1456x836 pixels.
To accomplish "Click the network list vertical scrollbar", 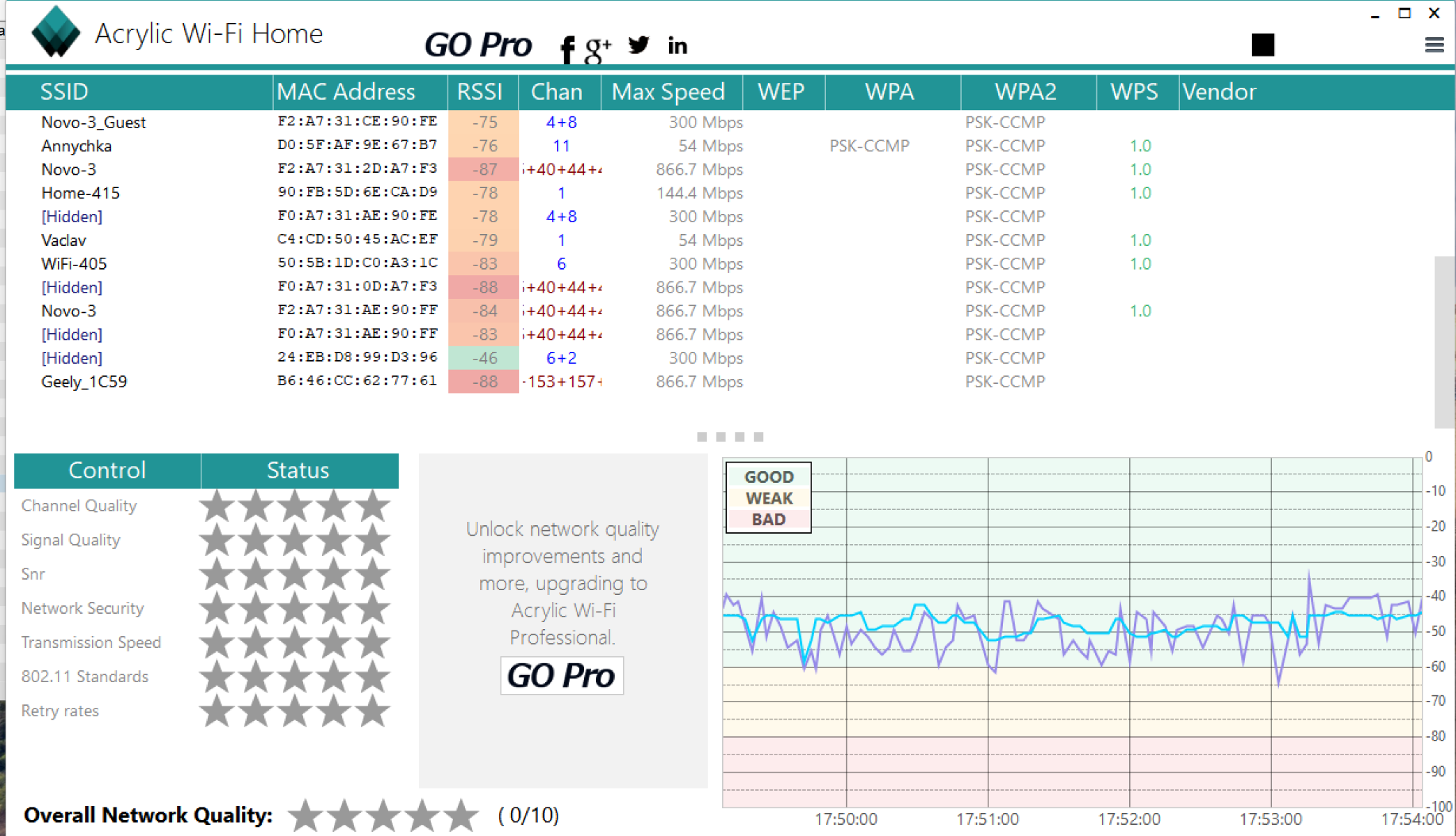I will click(x=1444, y=341).
